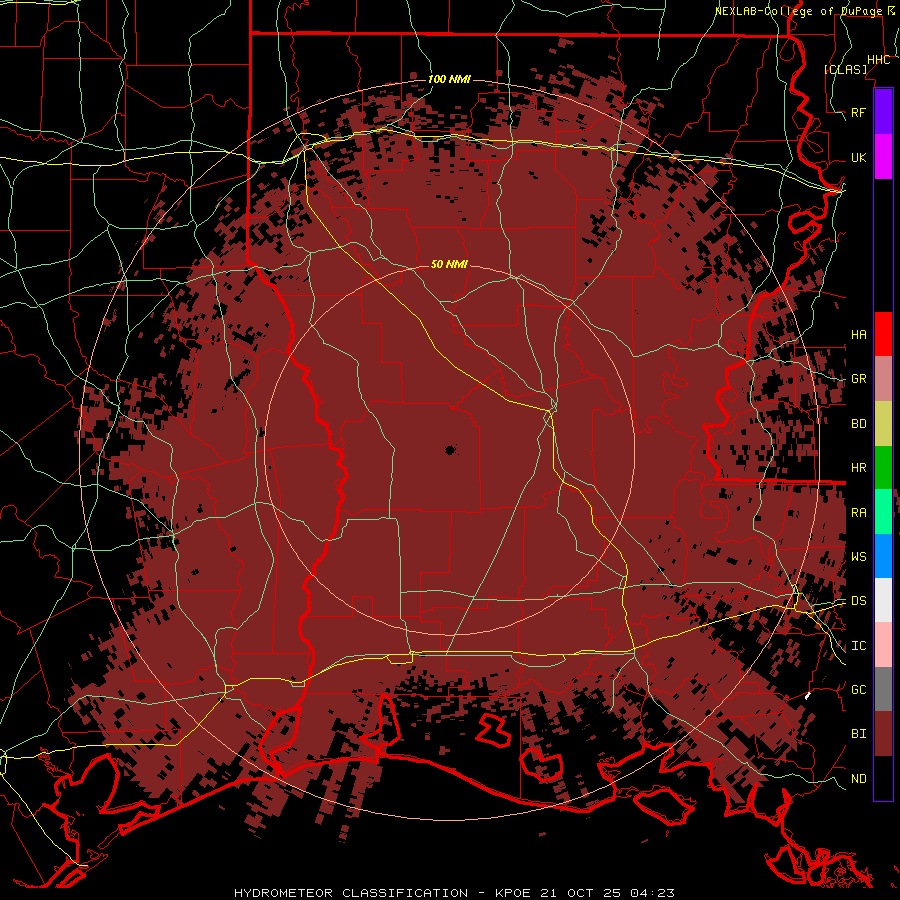Click the HHC product label
The height and width of the screenshot is (900, 900).
pyautogui.click(x=878, y=60)
